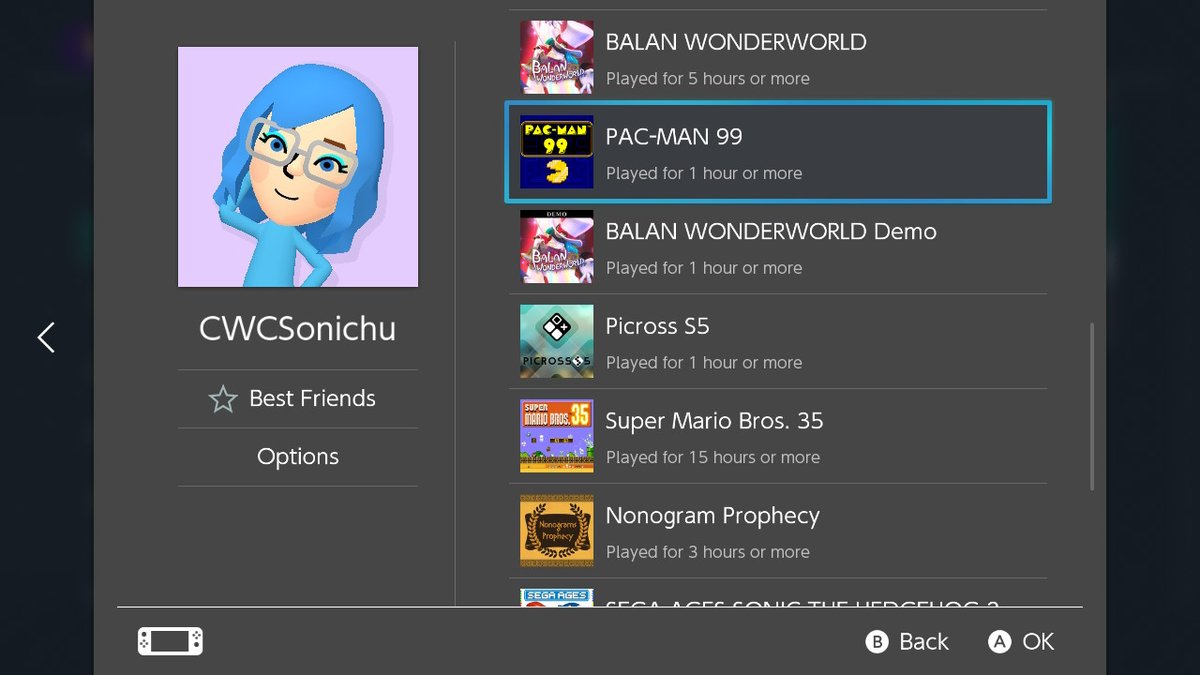Select the Back button label
Viewport: 1200px width, 675px height.
pos(923,642)
